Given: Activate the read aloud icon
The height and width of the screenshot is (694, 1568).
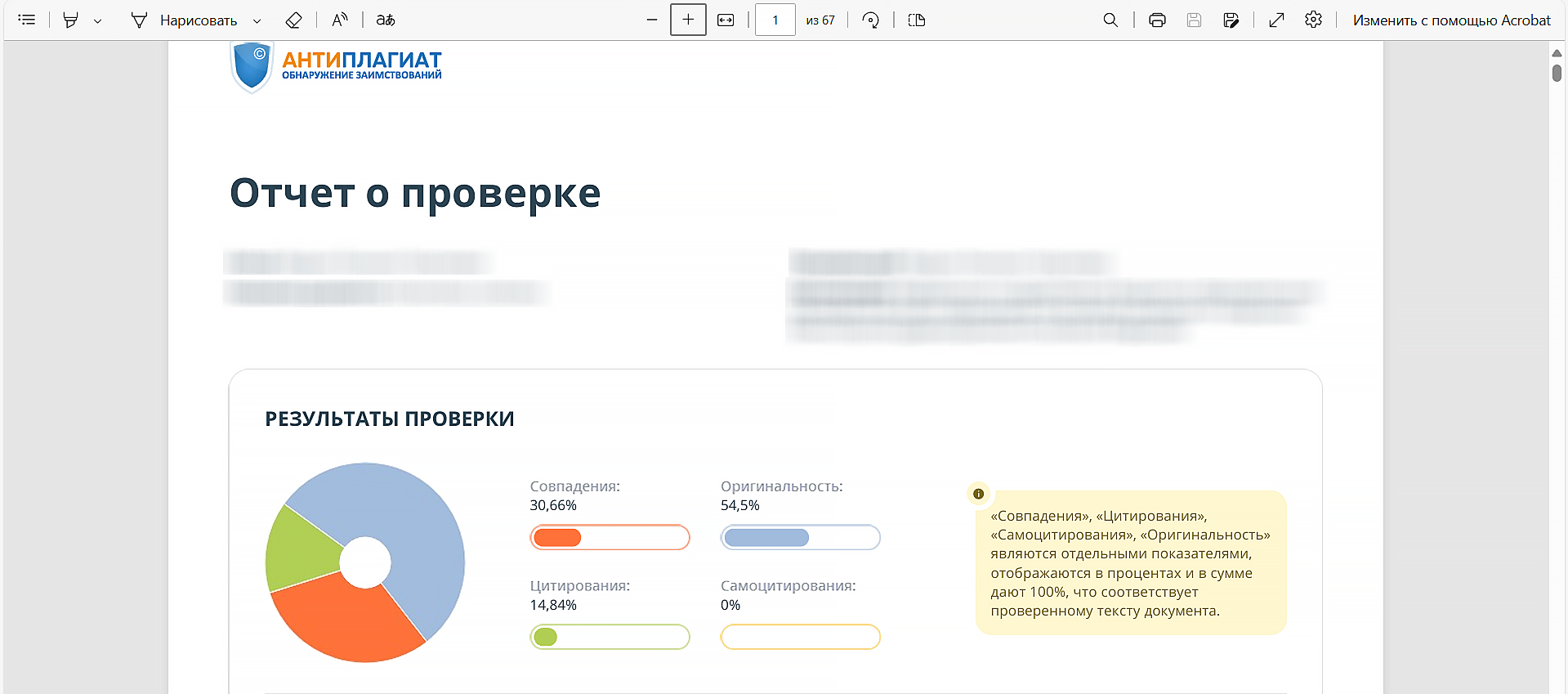Looking at the screenshot, I should click(x=340, y=20).
